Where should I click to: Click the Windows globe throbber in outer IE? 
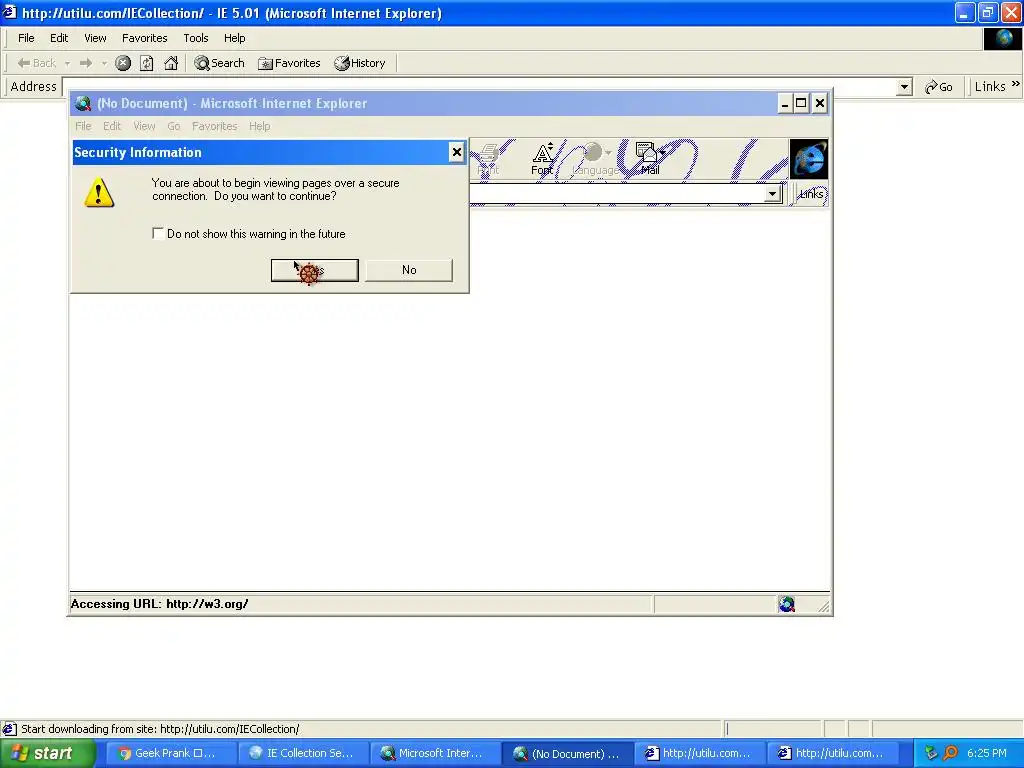click(1003, 39)
